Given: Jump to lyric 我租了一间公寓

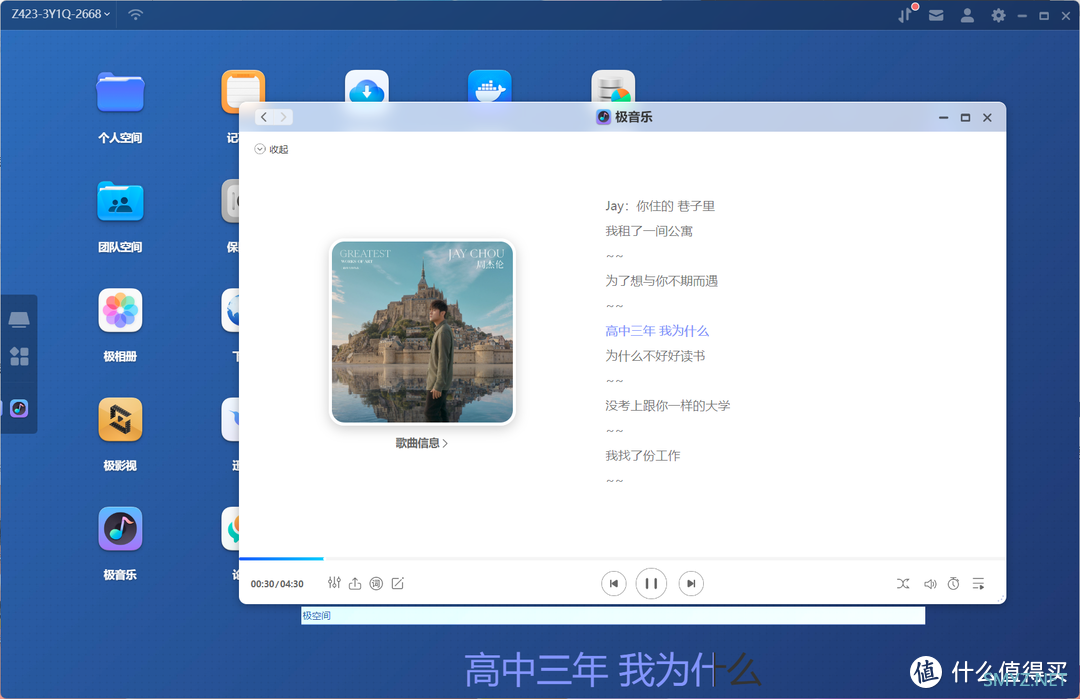Looking at the screenshot, I should (x=649, y=231).
